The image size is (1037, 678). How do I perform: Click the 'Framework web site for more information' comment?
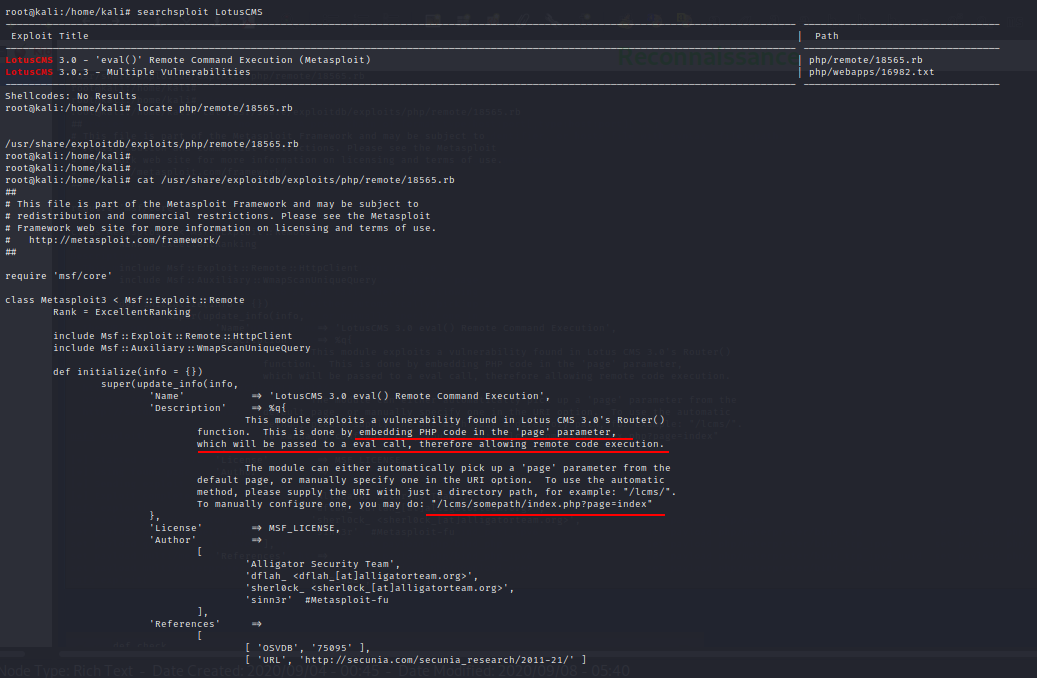(x=221, y=228)
